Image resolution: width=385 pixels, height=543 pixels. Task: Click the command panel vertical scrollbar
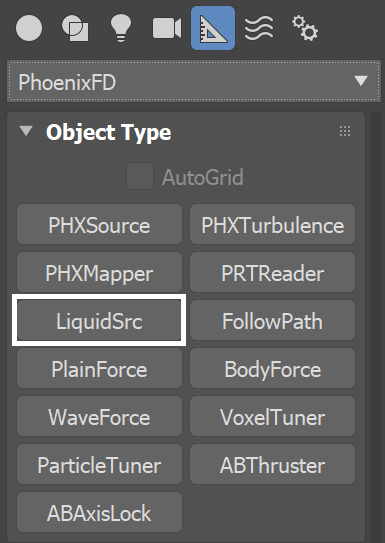376,327
